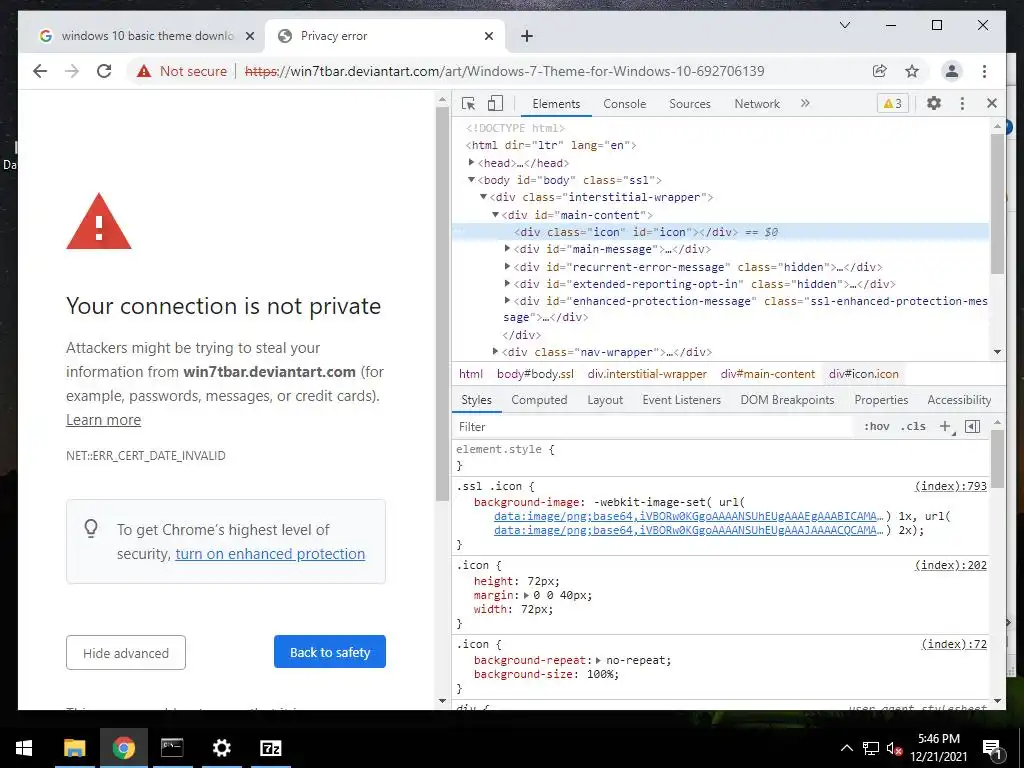Switch to the Network tab
Screen dimensions: 1024x768
click(757, 104)
